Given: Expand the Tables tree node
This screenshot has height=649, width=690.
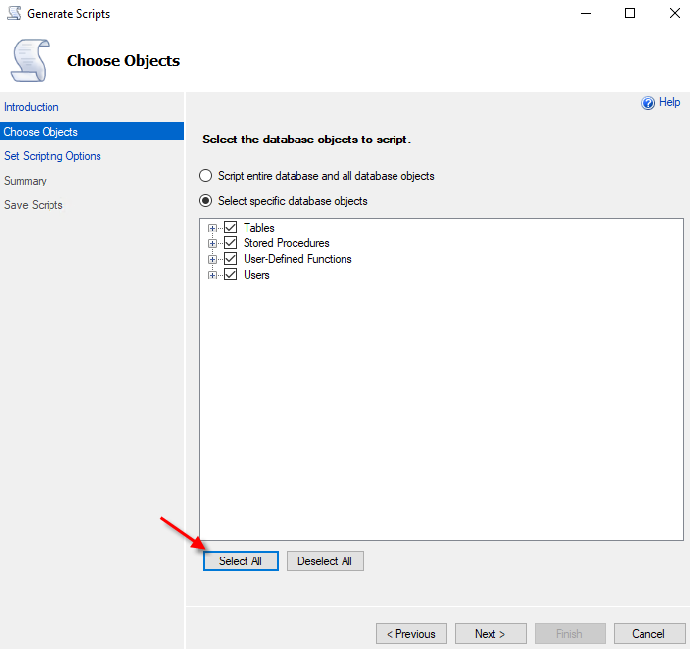Looking at the screenshot, I should (212, 228).
